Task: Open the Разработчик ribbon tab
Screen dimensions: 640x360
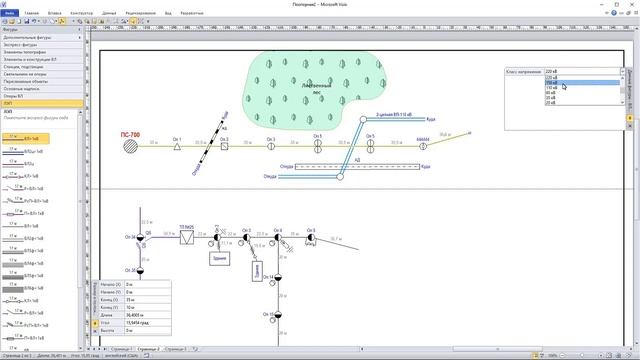Action: (x=192, y=13)
